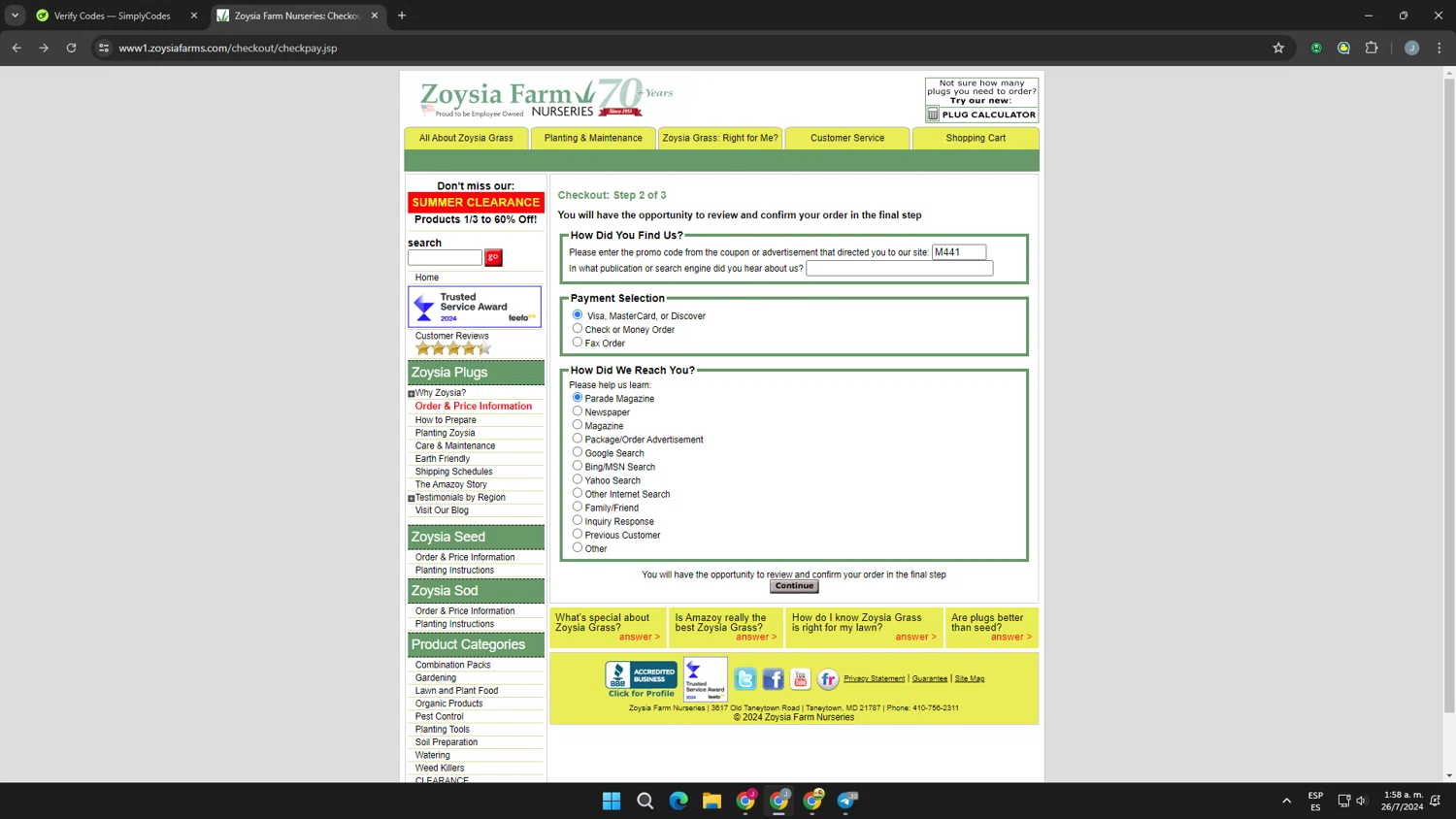Choose Yahoo Search option

click(578, 478)
